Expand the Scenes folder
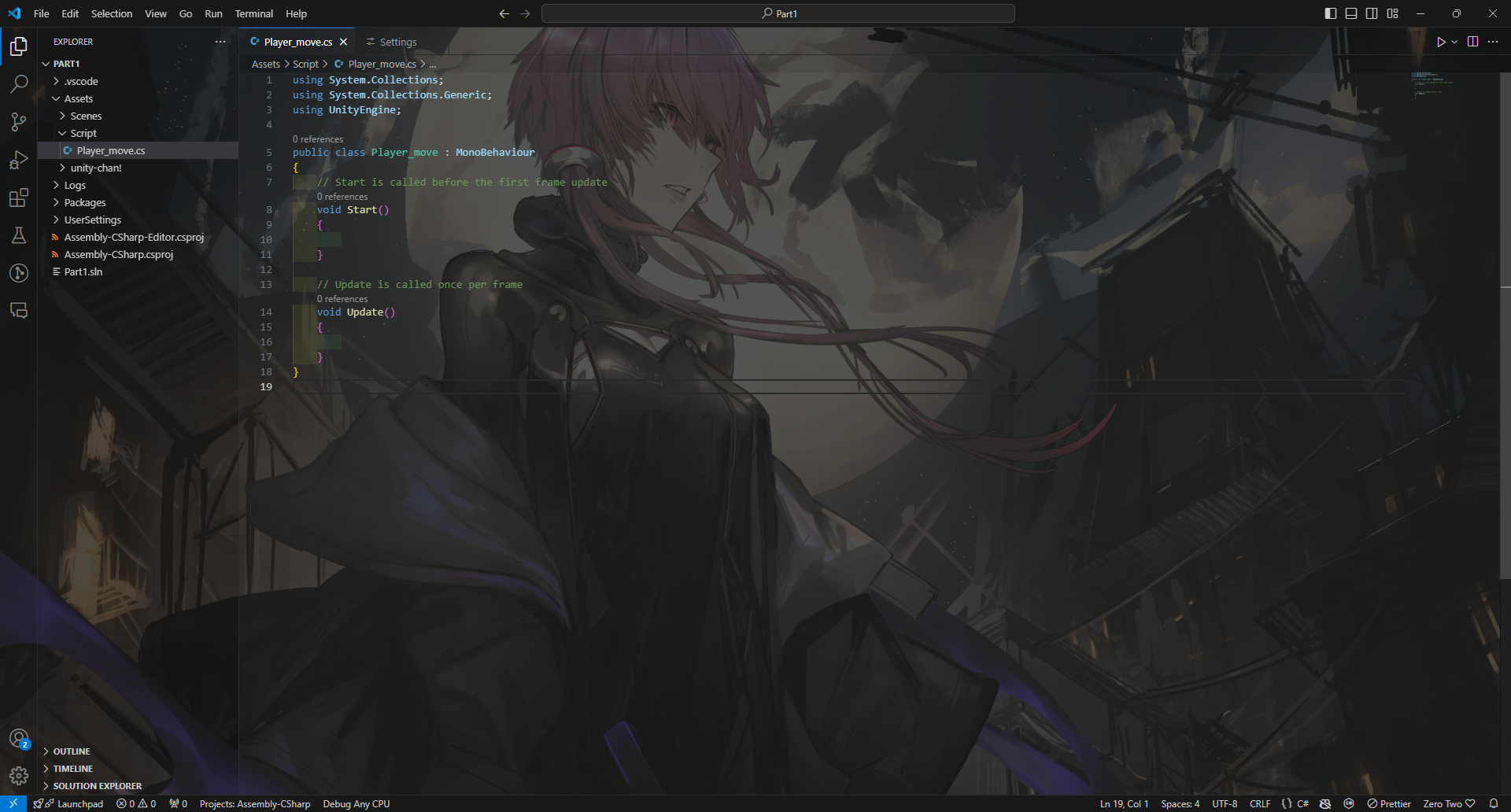 (139, 116)
